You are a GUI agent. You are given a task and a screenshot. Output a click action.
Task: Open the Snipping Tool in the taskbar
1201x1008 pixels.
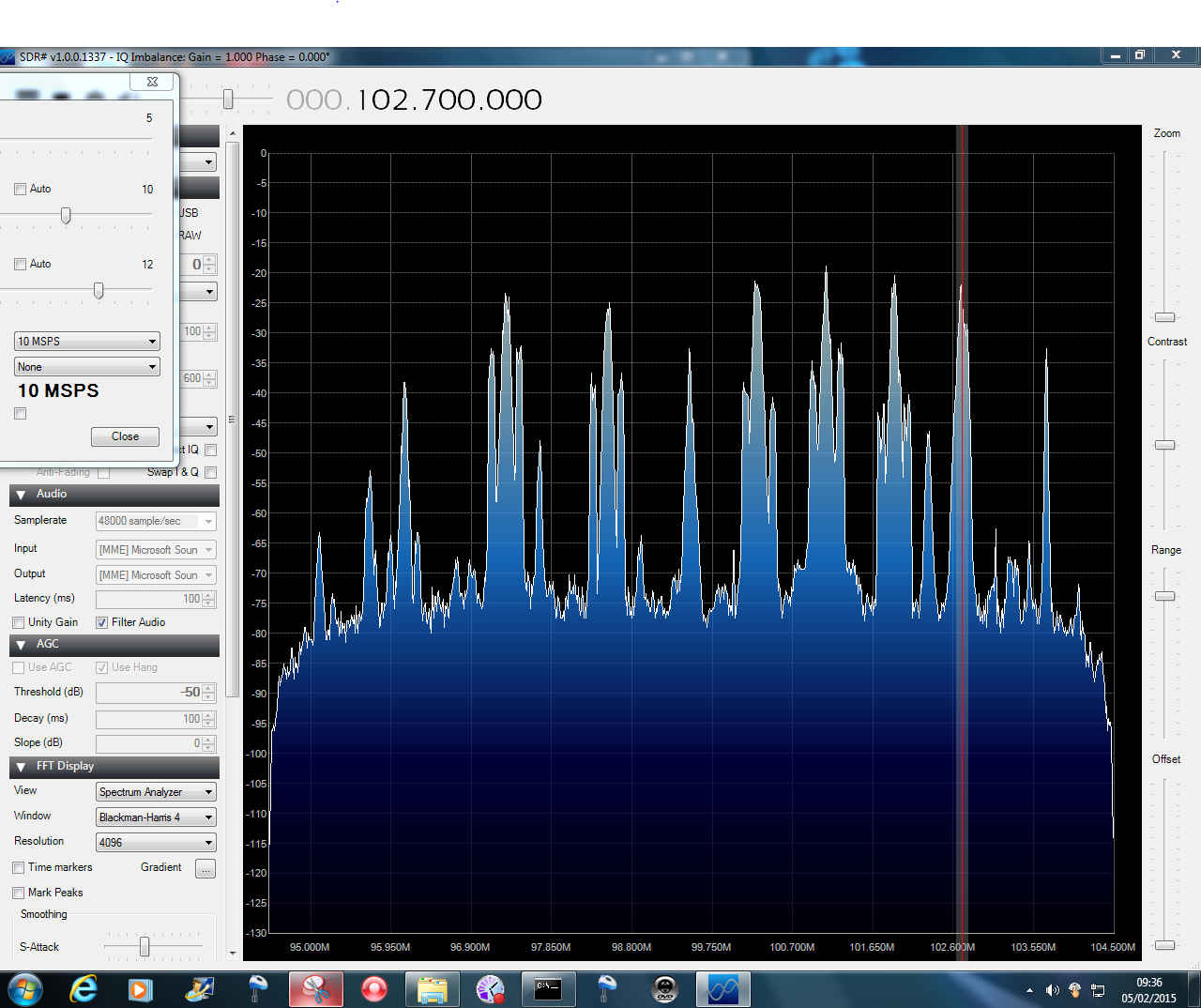(x=315, y=989)
